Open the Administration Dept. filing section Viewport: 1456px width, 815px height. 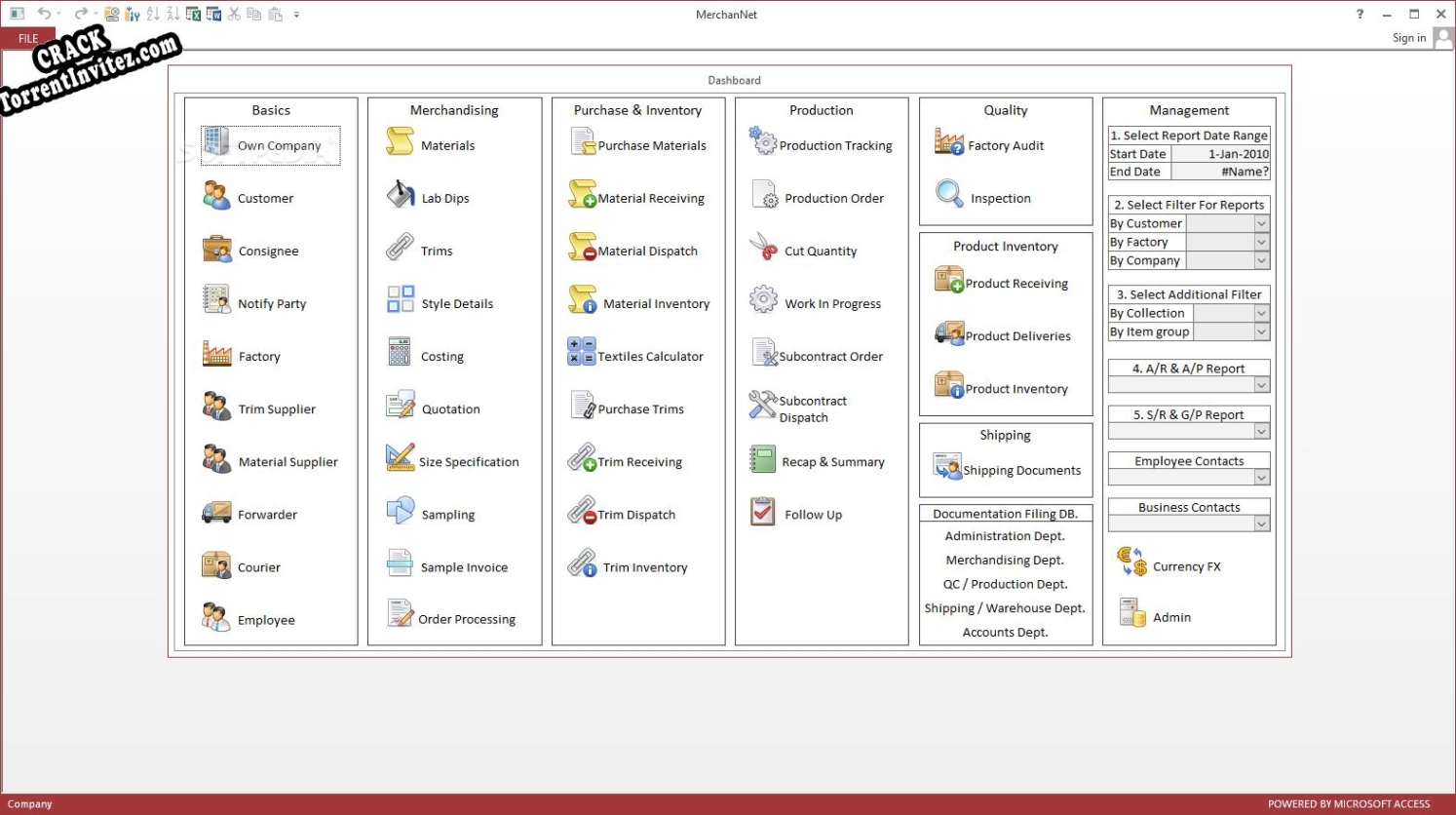[1005, 535]
